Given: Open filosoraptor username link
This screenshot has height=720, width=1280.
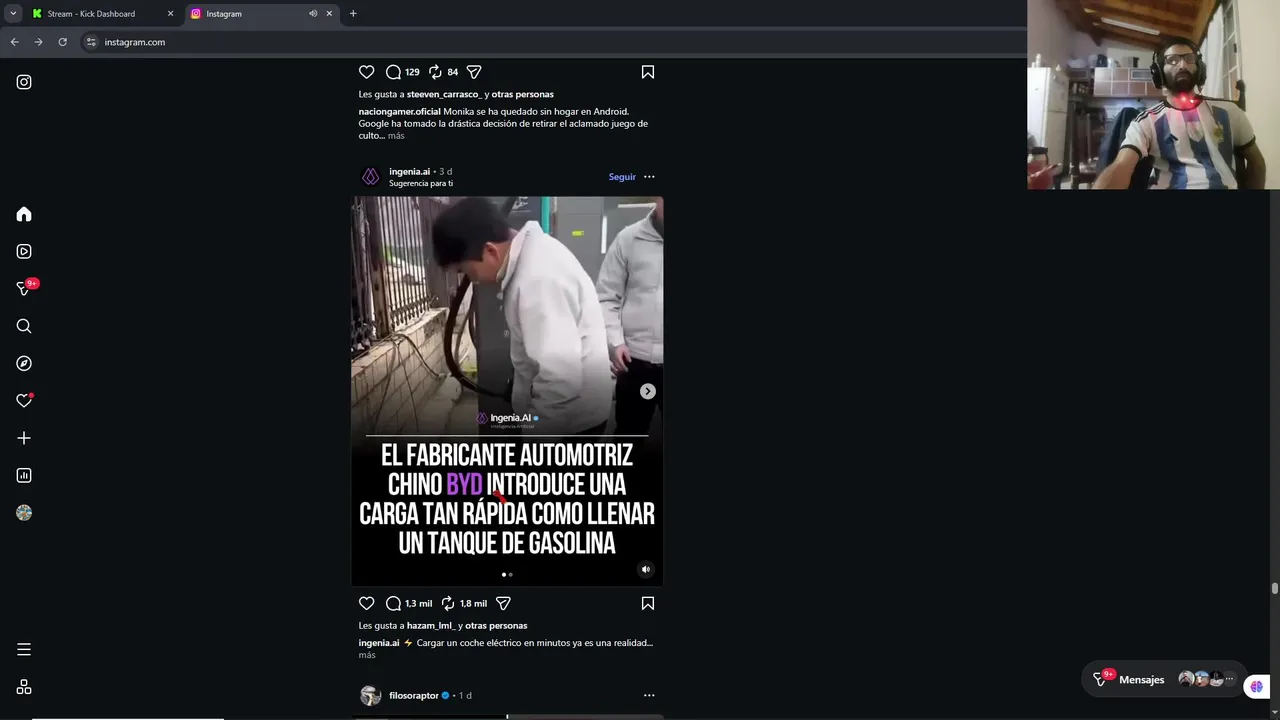Looking at the screenshot, I should [x=414, y=695].
